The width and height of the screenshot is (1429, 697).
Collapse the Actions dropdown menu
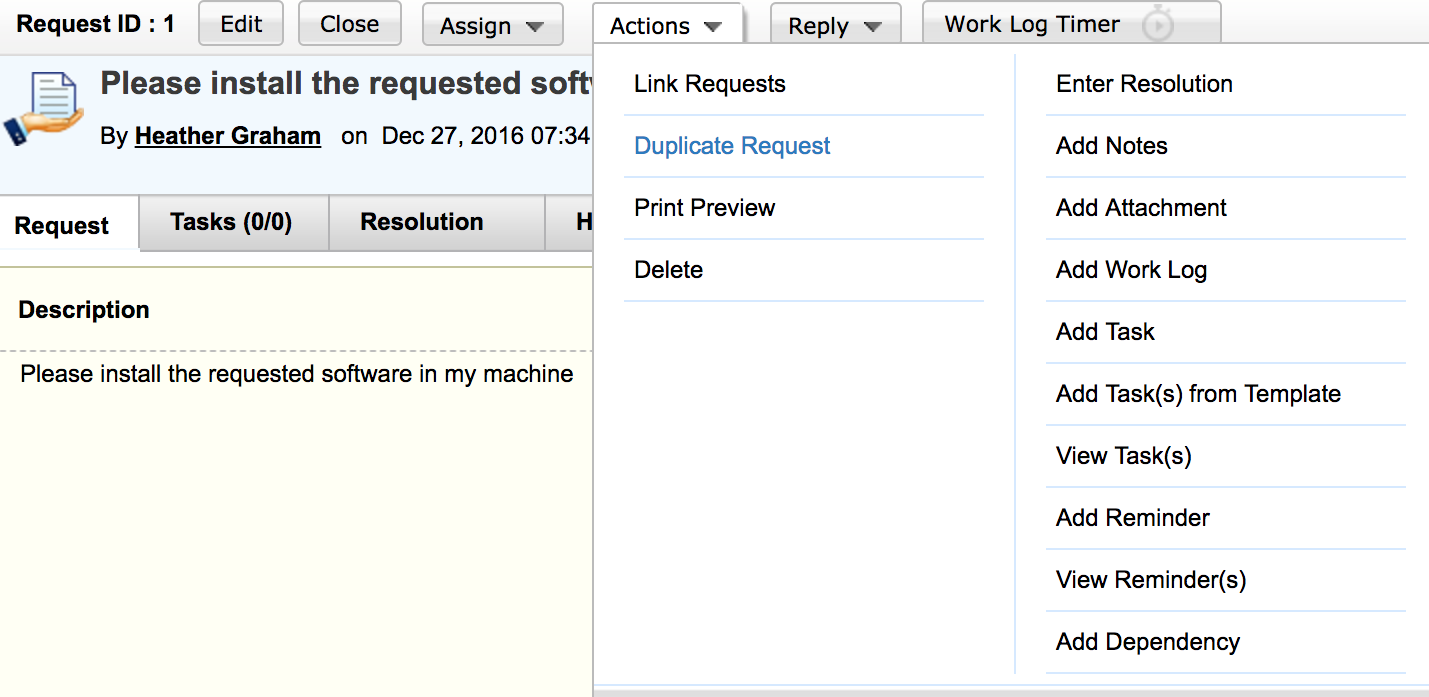(666, 26)
